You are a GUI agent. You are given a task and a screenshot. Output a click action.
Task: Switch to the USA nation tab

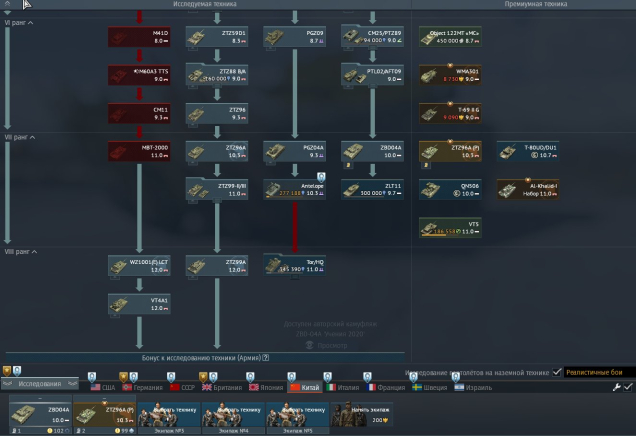pos(103,387)
